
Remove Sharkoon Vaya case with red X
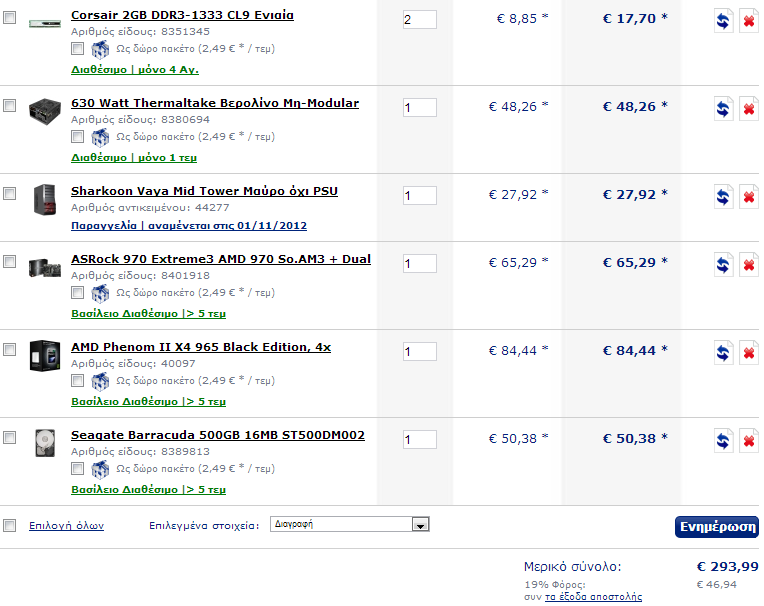[x=749, y=196]
